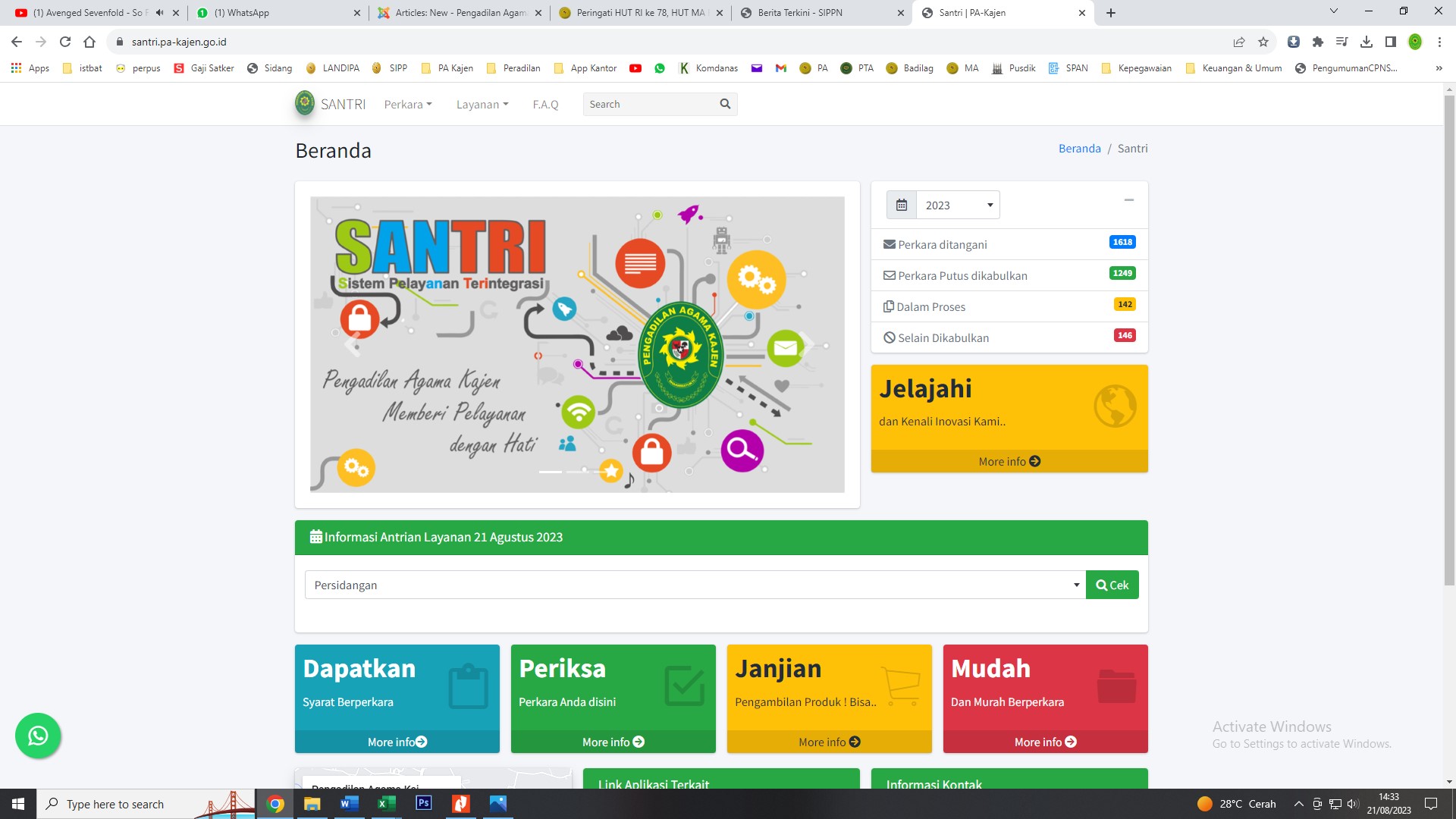Open the Perkara ditangani row
This screenshot has height=819, width=1456.
tap(1009, 244)
